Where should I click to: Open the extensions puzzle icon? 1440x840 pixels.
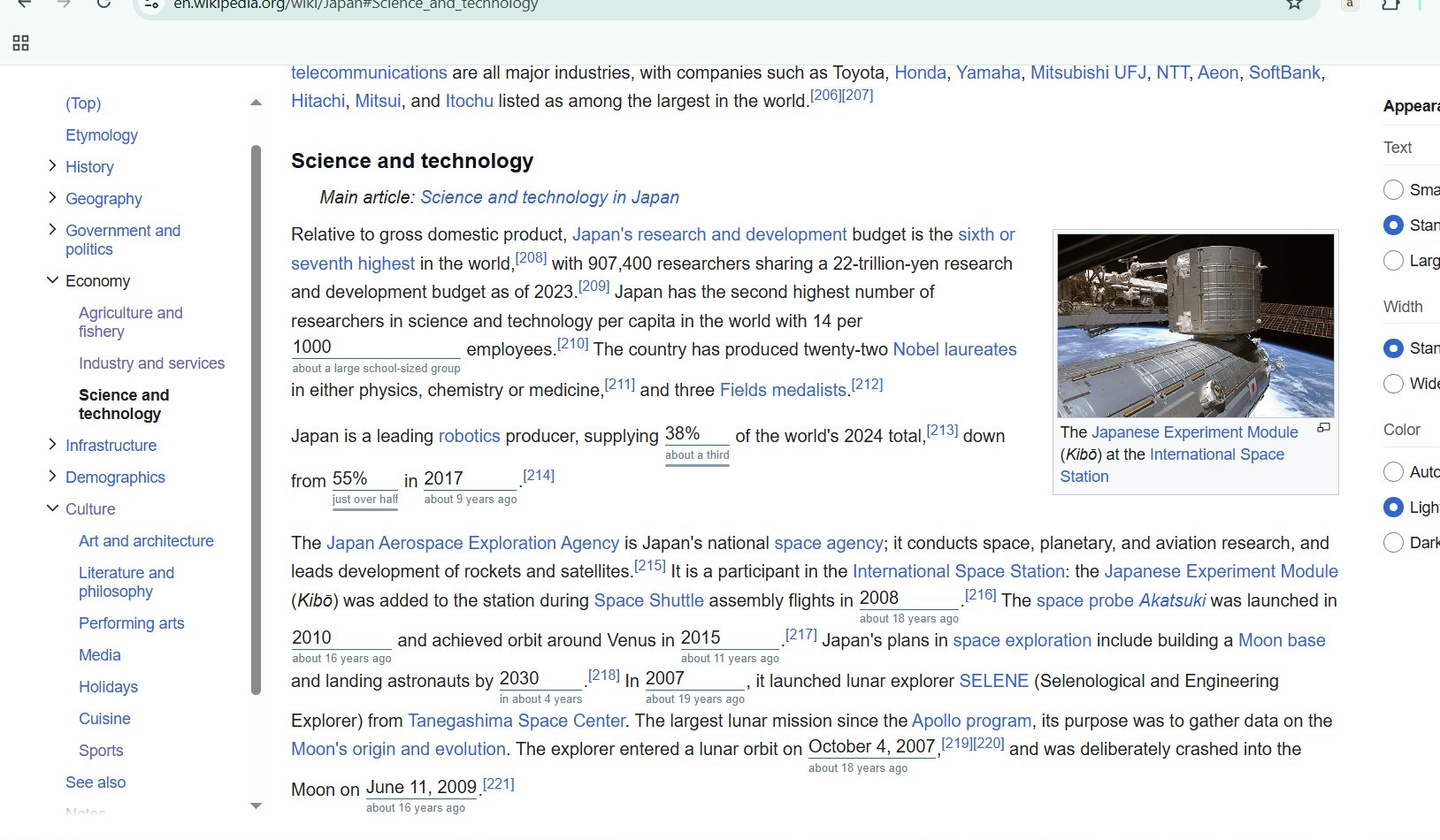(1390, 4)
